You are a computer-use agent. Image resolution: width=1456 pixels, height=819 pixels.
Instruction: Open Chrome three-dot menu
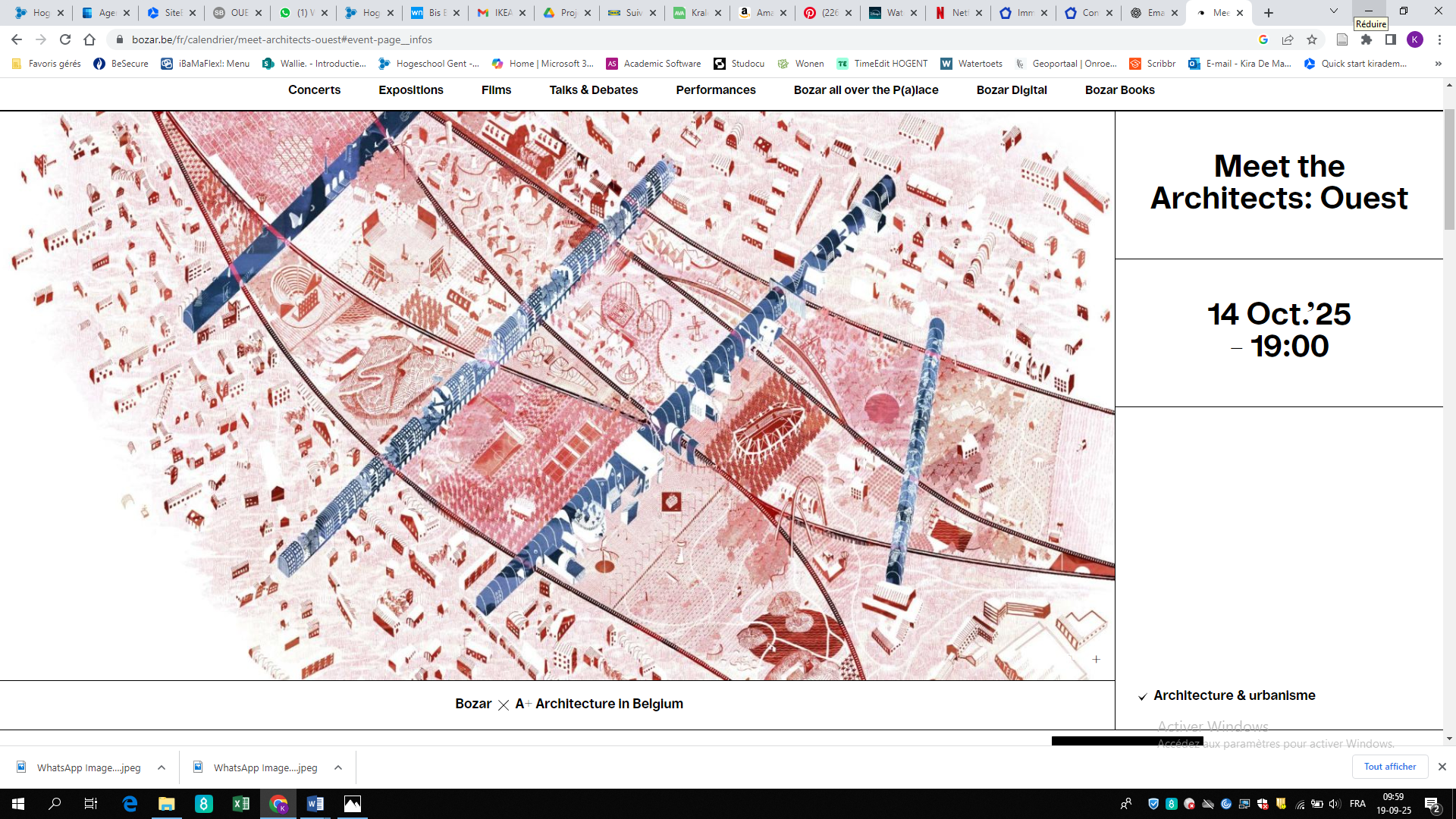(1439, 39)
